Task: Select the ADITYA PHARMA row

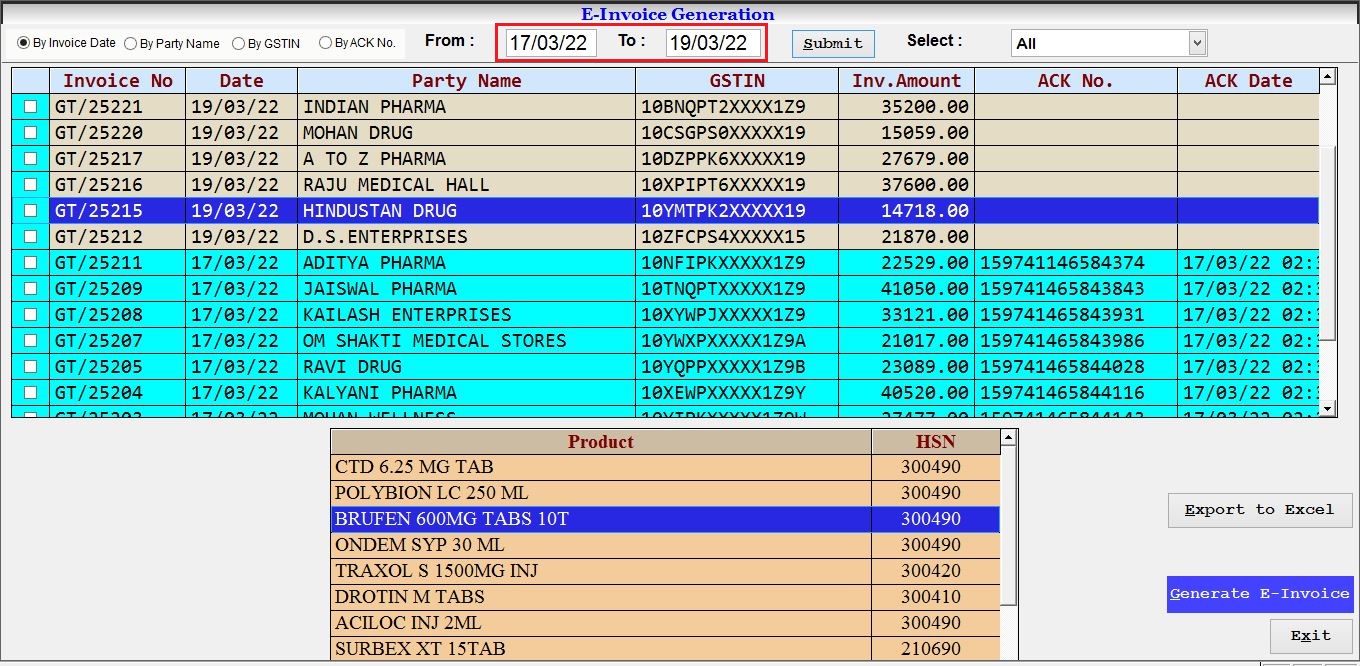Action: 665,262
